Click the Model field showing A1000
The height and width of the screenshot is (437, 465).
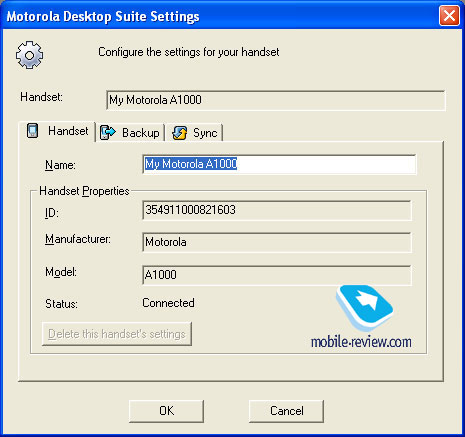(277, 275)
